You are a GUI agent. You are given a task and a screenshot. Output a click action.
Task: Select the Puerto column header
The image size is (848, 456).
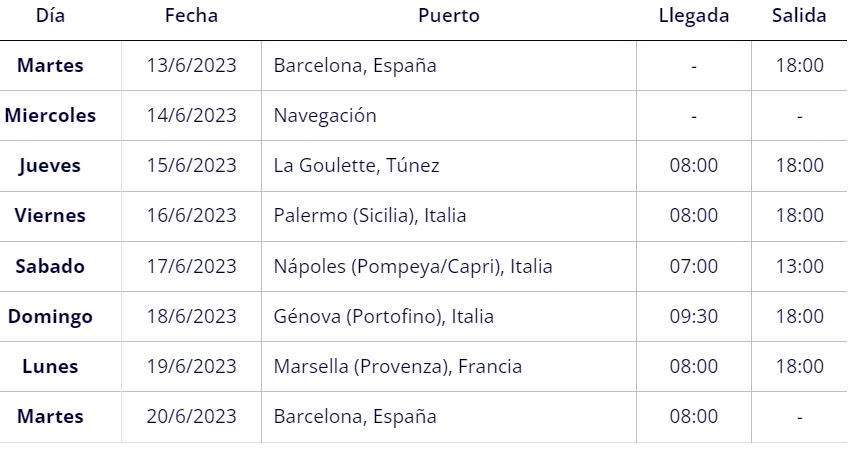(449, 16)
